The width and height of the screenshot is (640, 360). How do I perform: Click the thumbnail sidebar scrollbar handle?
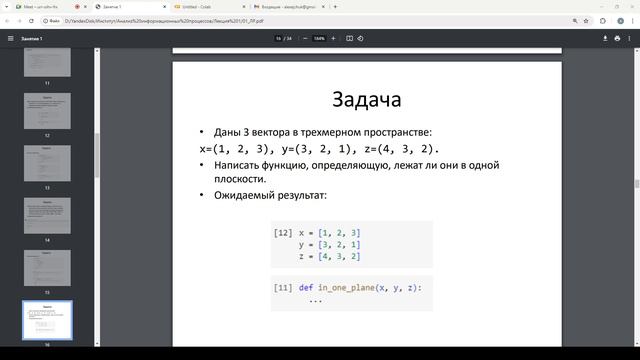97,155
